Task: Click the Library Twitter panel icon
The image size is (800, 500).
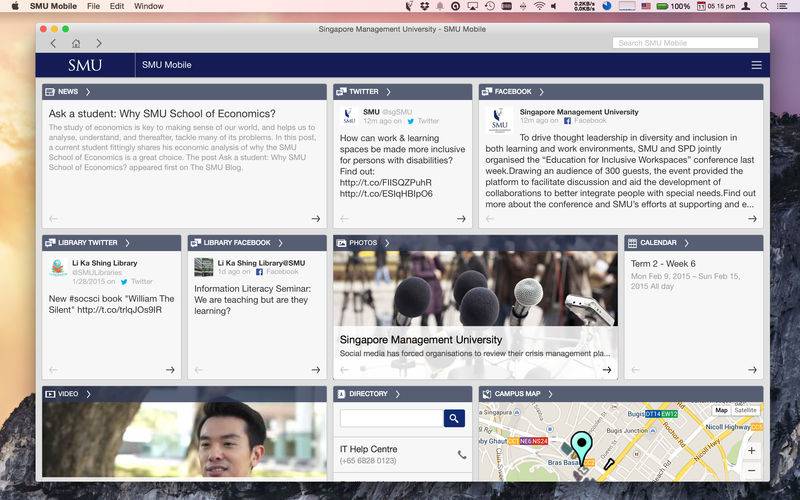Action: [50, 243]
